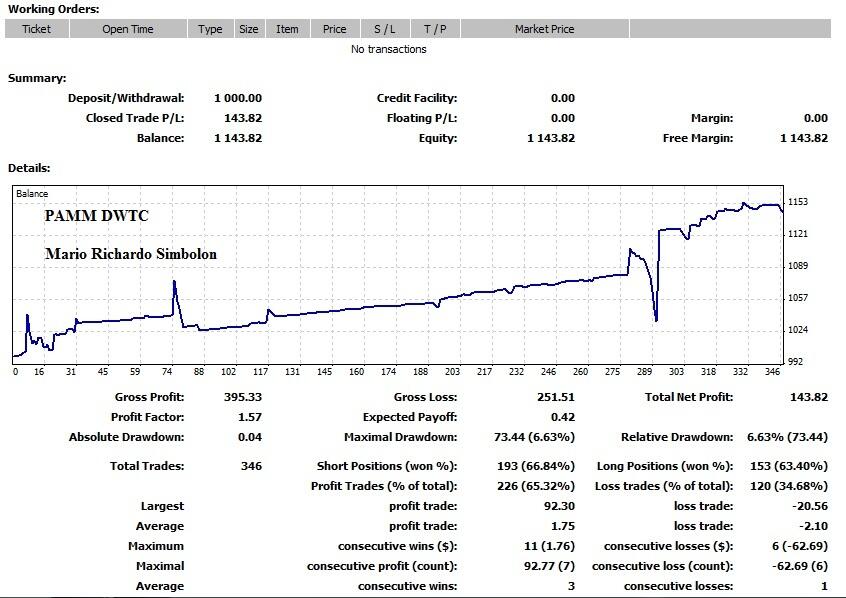Click the 'Maximal Drawdown:' label
846x598 pixels.
pyautogui.click(x=400, y=437)
